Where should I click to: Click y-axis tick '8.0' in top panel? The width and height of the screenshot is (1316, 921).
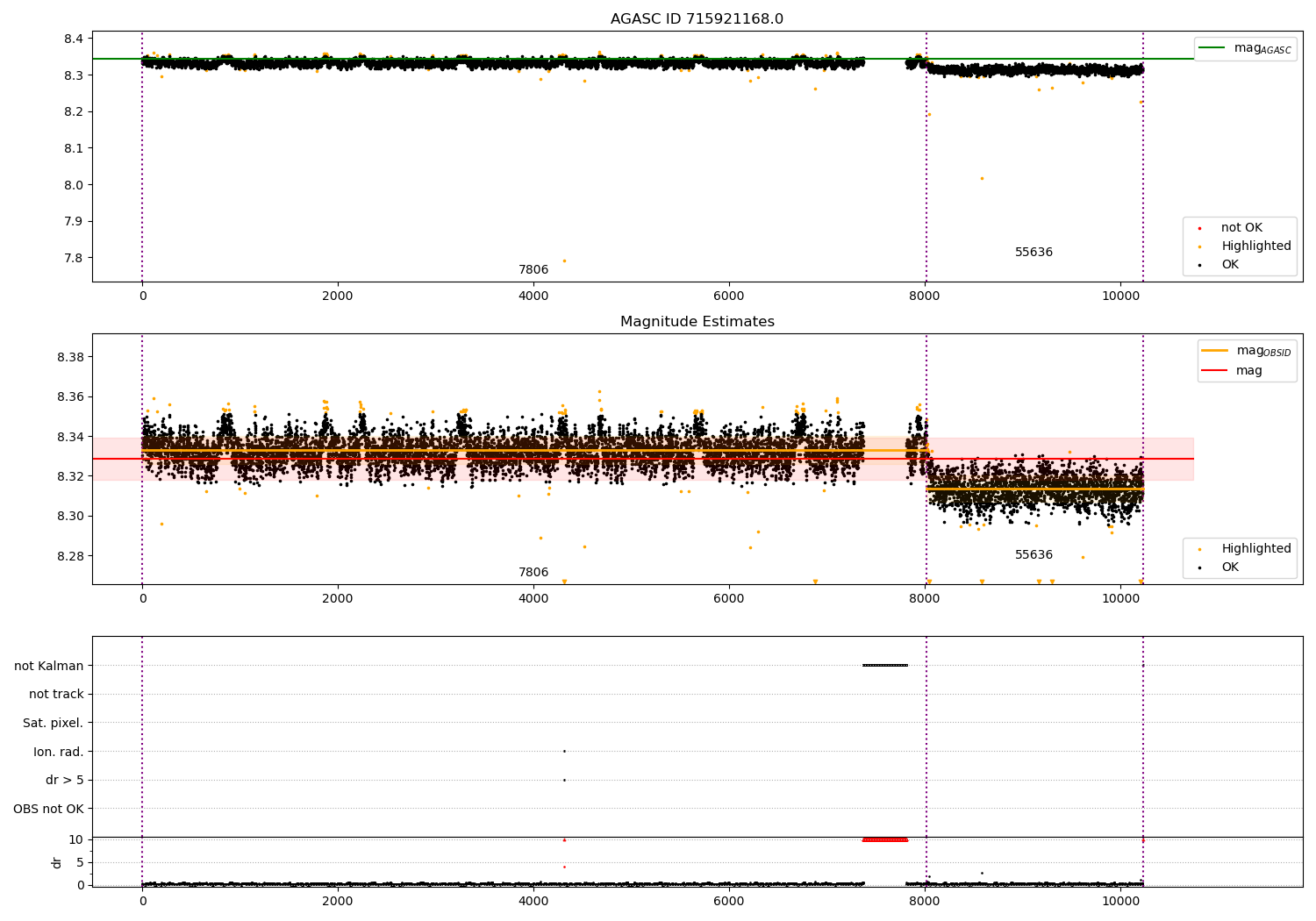click(x=74, y=185)
